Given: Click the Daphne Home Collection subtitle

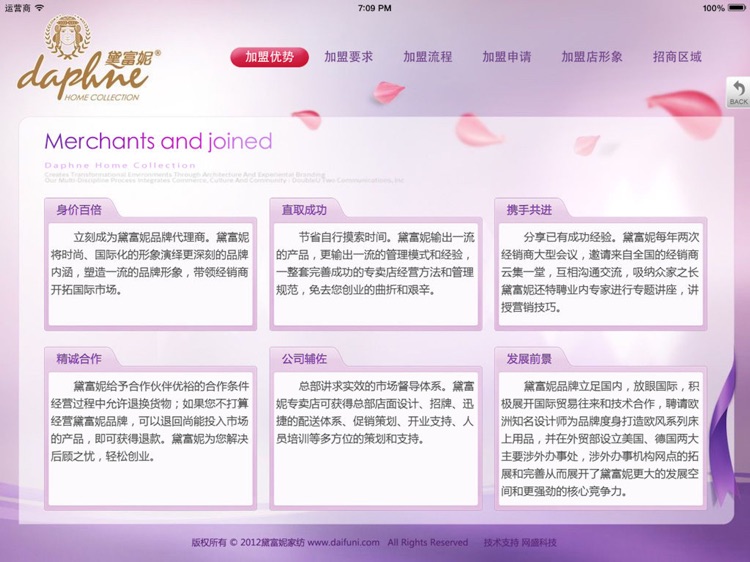Looking at the screenshot, I should [x=120, y=165].
